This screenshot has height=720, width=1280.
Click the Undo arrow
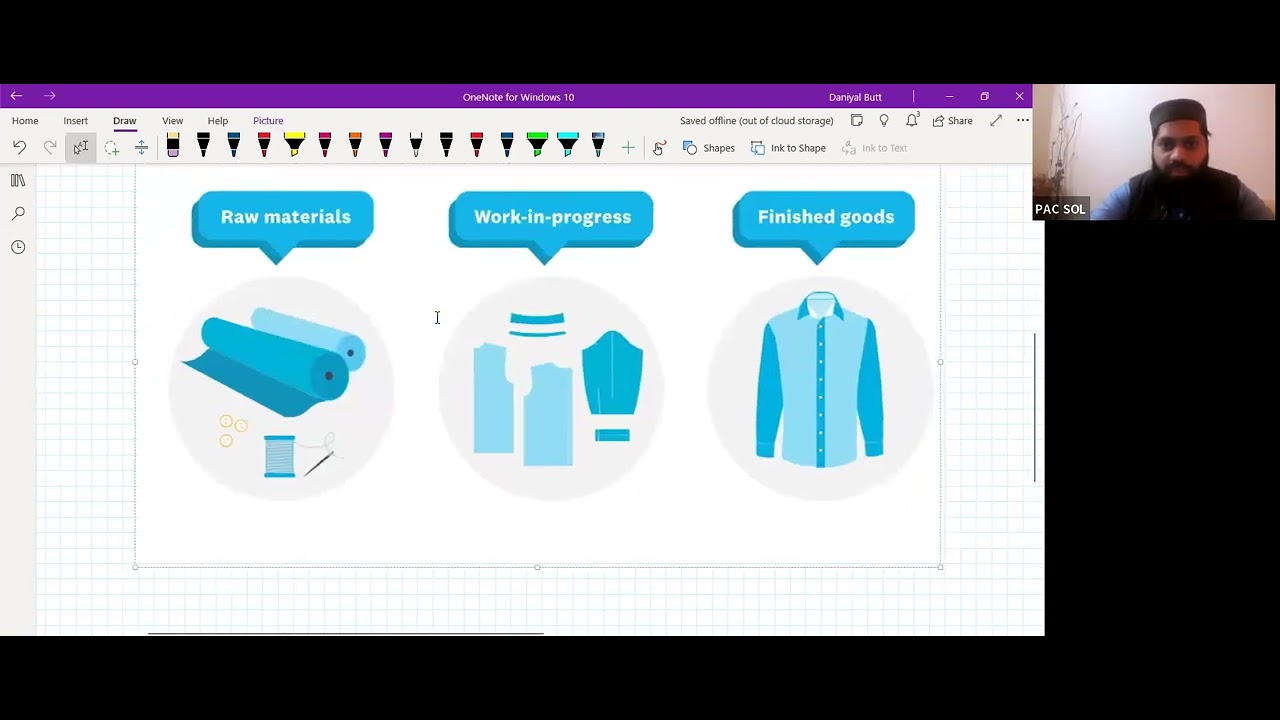[x=19, y=148]
